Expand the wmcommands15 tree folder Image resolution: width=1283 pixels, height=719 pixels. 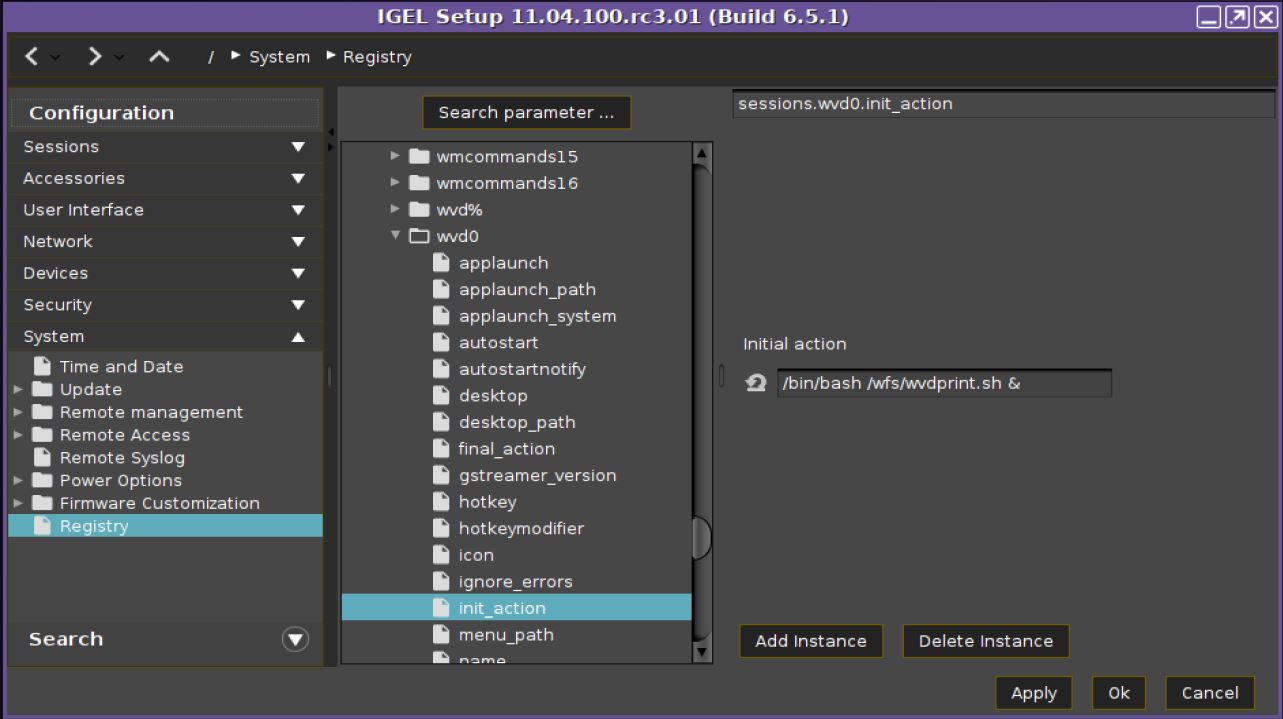click(396, 157)
